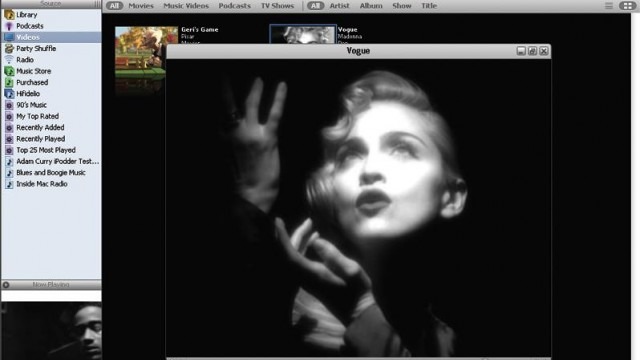Group videos by Title

coord(429,6)
